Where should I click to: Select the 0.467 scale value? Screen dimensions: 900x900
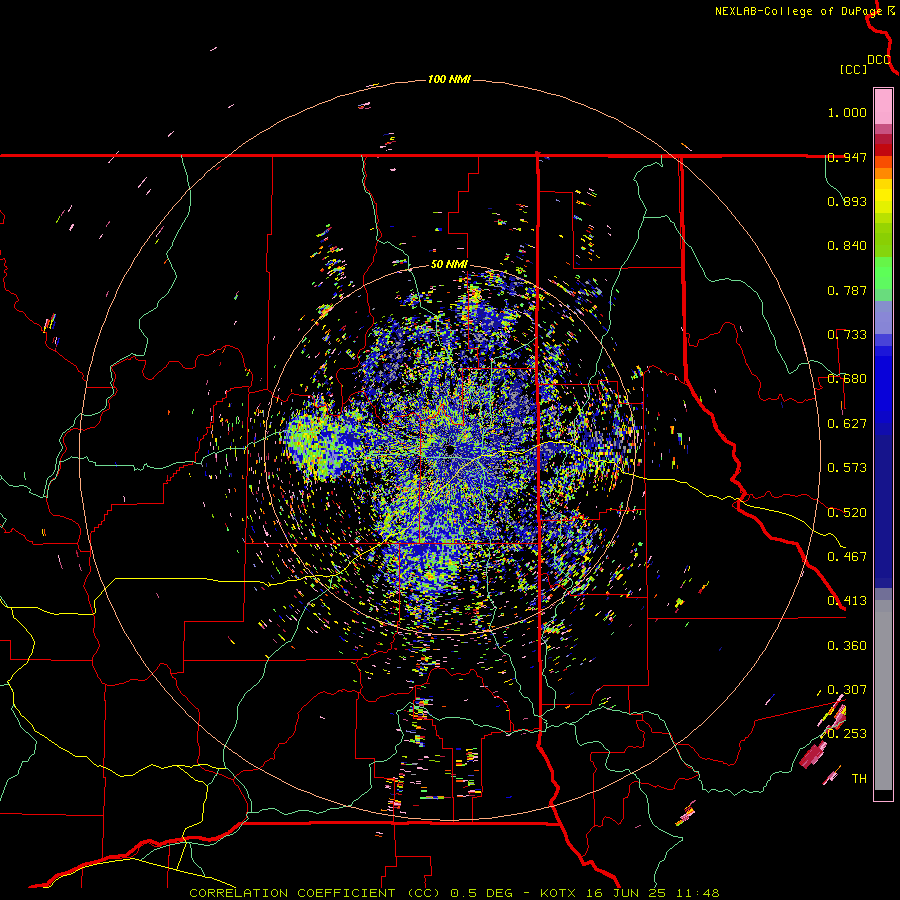coord(847,557)
